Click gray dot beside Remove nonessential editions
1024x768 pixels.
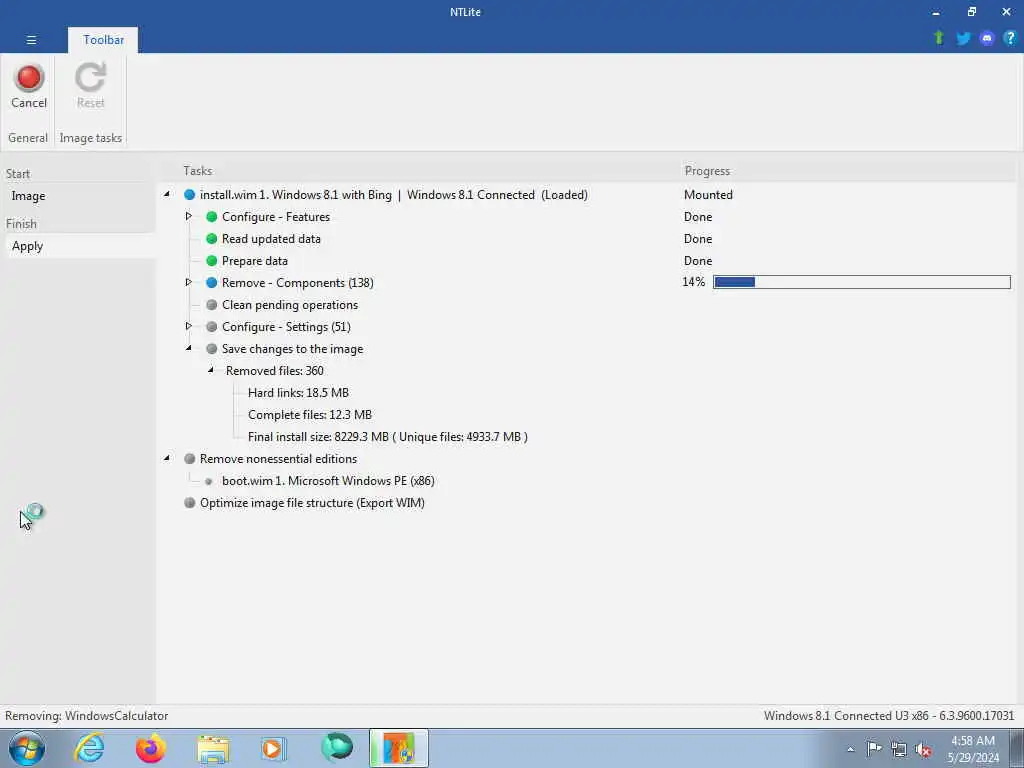(189, 458)
